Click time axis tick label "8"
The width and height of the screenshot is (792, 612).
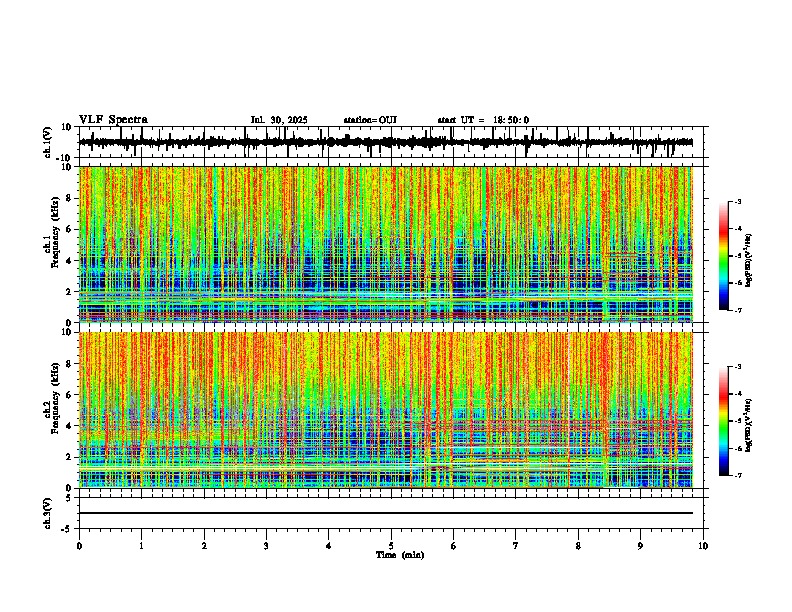578,546
